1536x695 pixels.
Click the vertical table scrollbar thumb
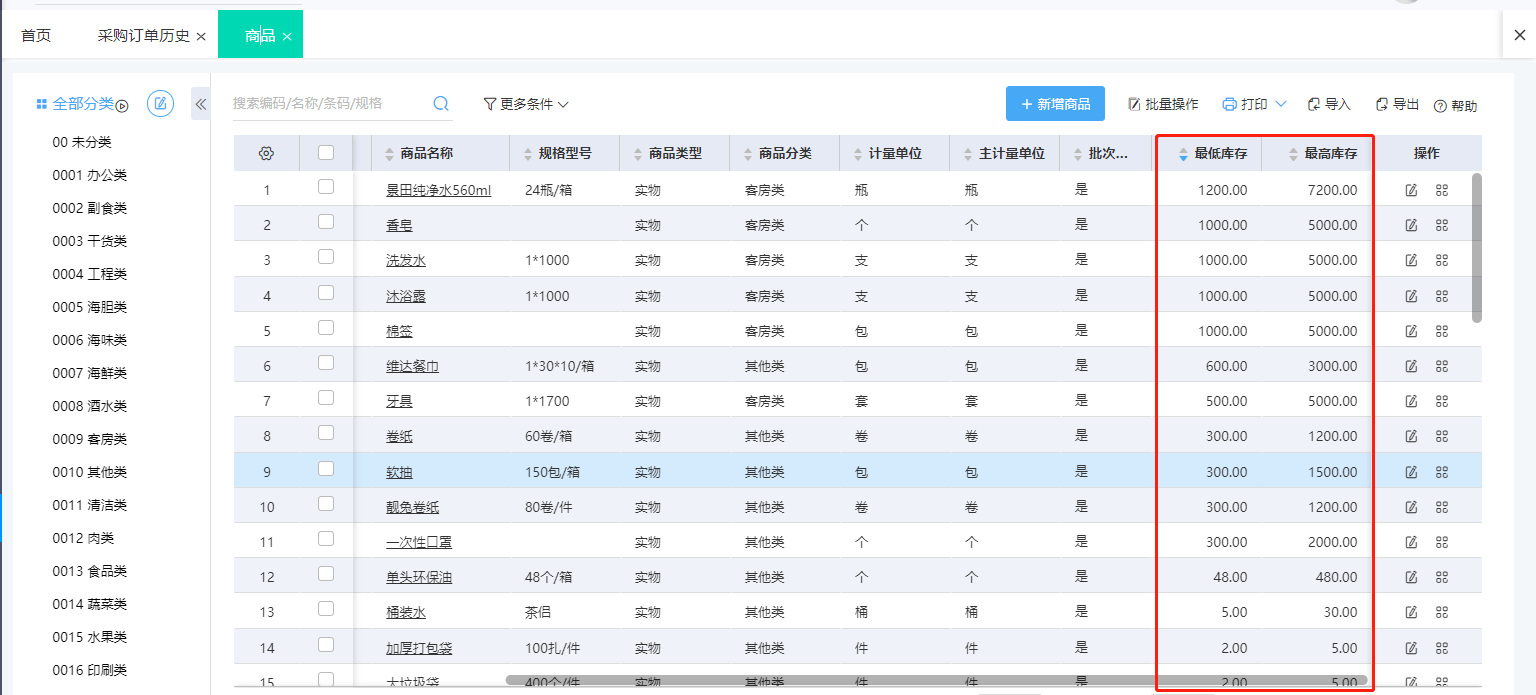(x=1477, y=248)
